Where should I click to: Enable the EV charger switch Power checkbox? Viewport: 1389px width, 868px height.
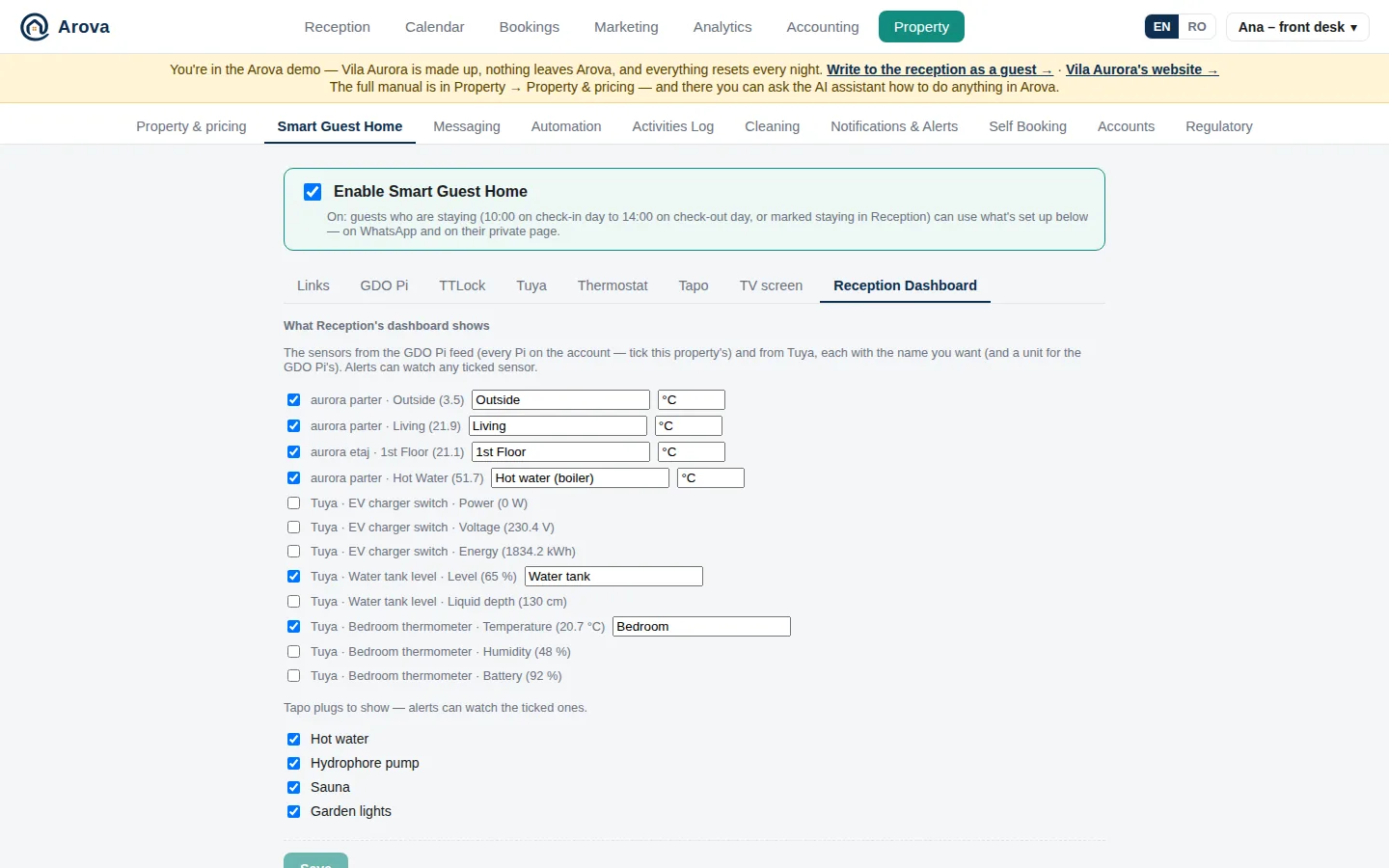[294, 503]
